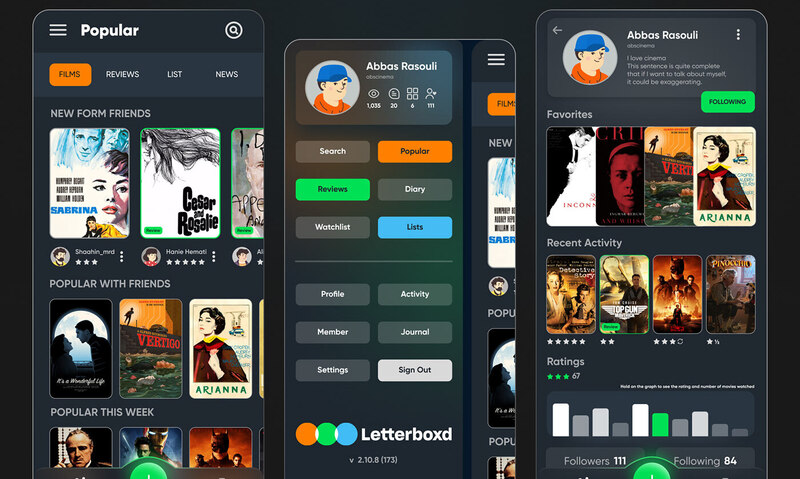Image resolution: width=800 pixels, height=479 pixels.
Task: Click the green Reviews menu button
Action: 333,189
